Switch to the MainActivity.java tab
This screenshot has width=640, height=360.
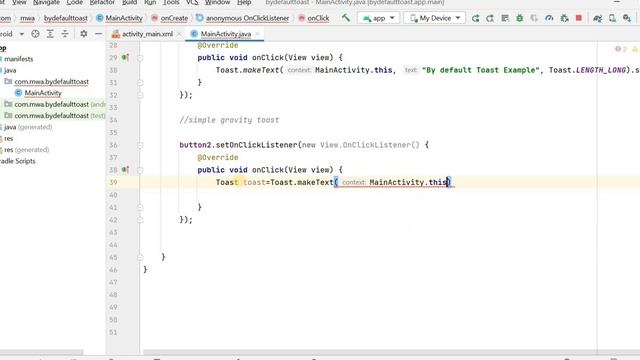225,34
